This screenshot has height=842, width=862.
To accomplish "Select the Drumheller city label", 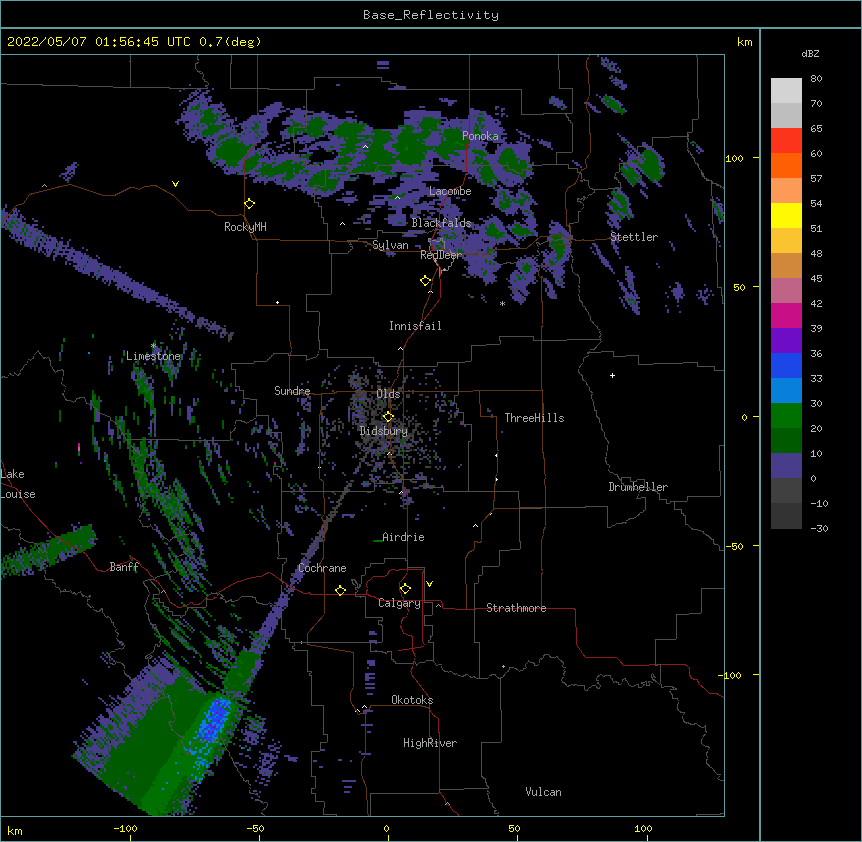I will [638, 487].
